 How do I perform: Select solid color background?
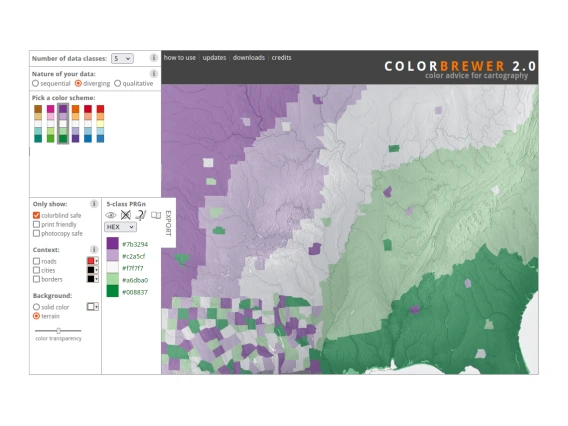click(36, 307)
